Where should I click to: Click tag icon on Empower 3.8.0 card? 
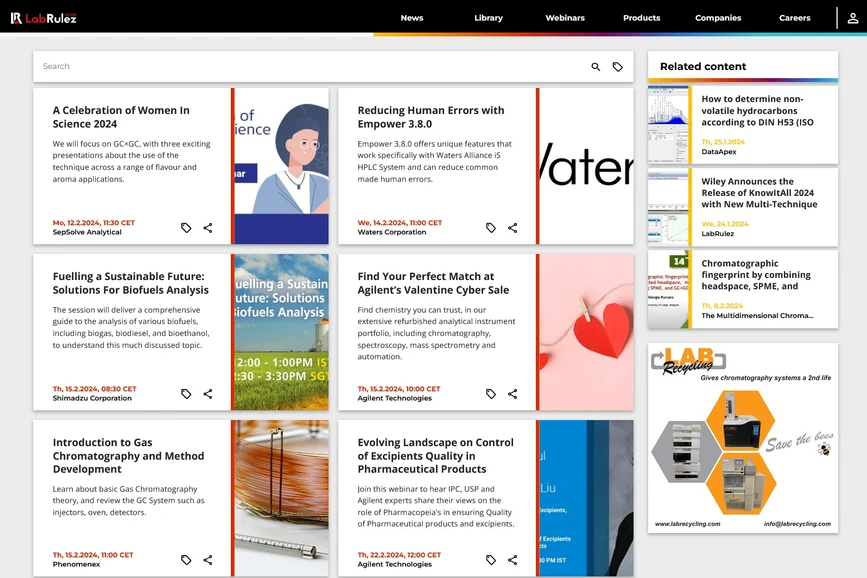coord(491,228)
